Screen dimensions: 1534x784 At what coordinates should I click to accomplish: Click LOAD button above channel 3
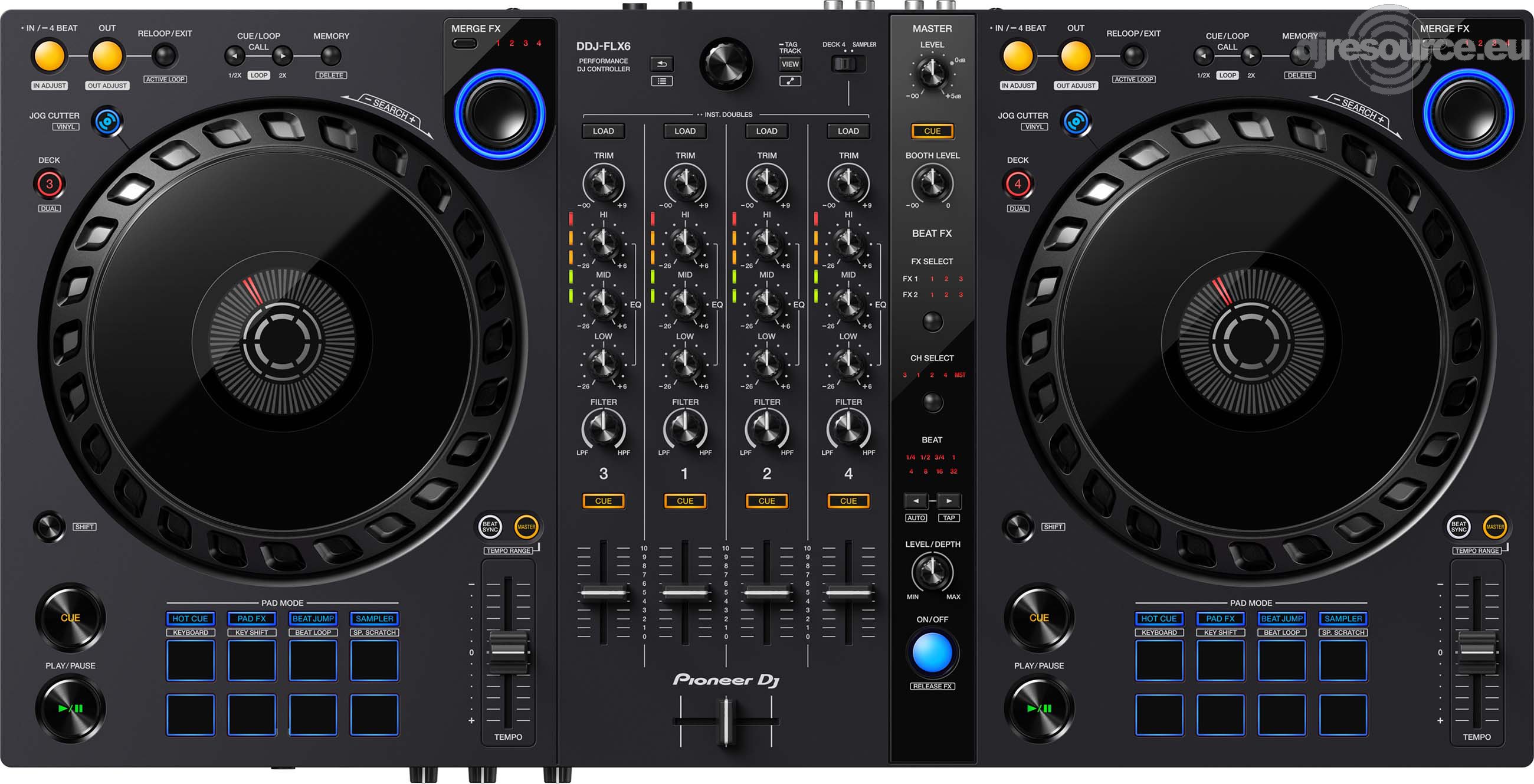603,131
